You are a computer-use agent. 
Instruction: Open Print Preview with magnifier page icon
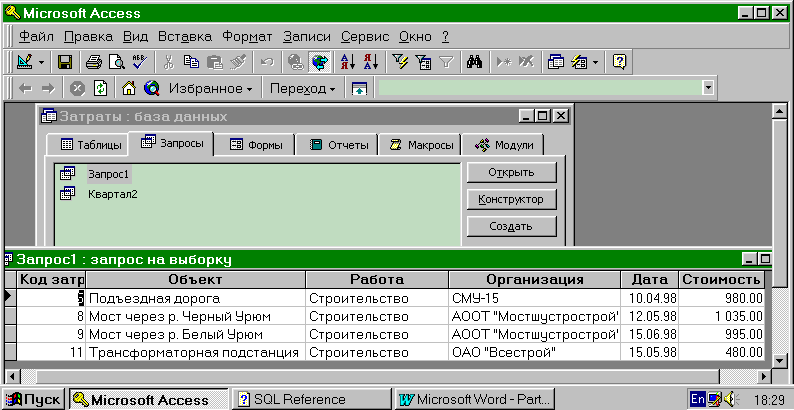(x=117, y=62)
